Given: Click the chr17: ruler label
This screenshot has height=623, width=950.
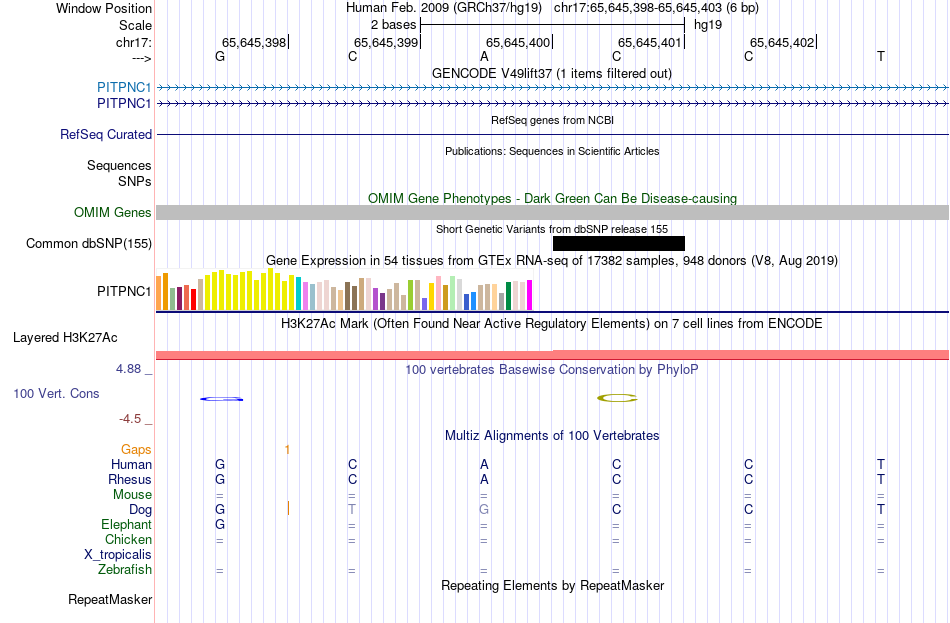Looking at the screenshot, I should coord(134,42).
